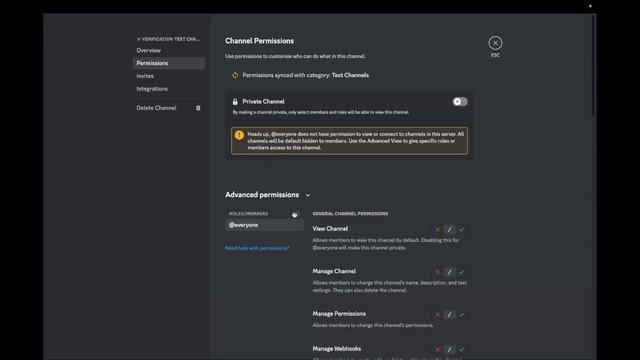Click the Manage Webhooks permission title

point(337,349)
